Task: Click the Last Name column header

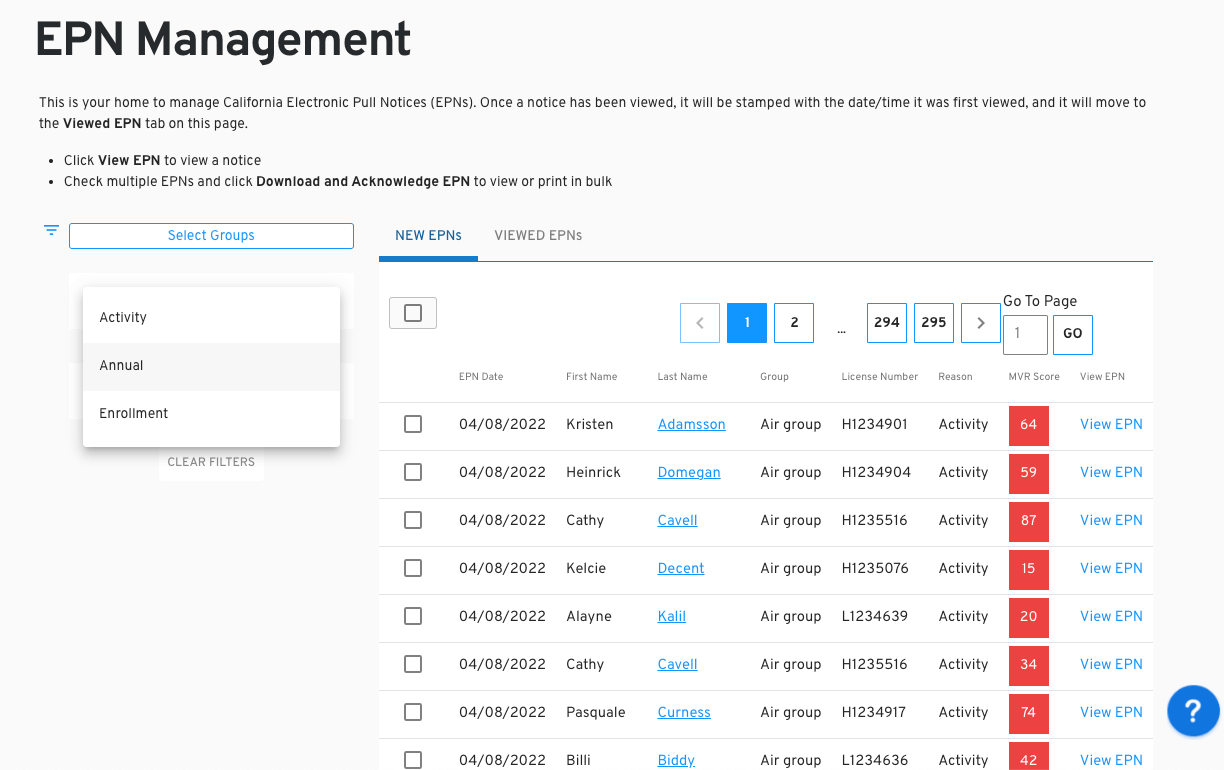Action: point(683,377)
